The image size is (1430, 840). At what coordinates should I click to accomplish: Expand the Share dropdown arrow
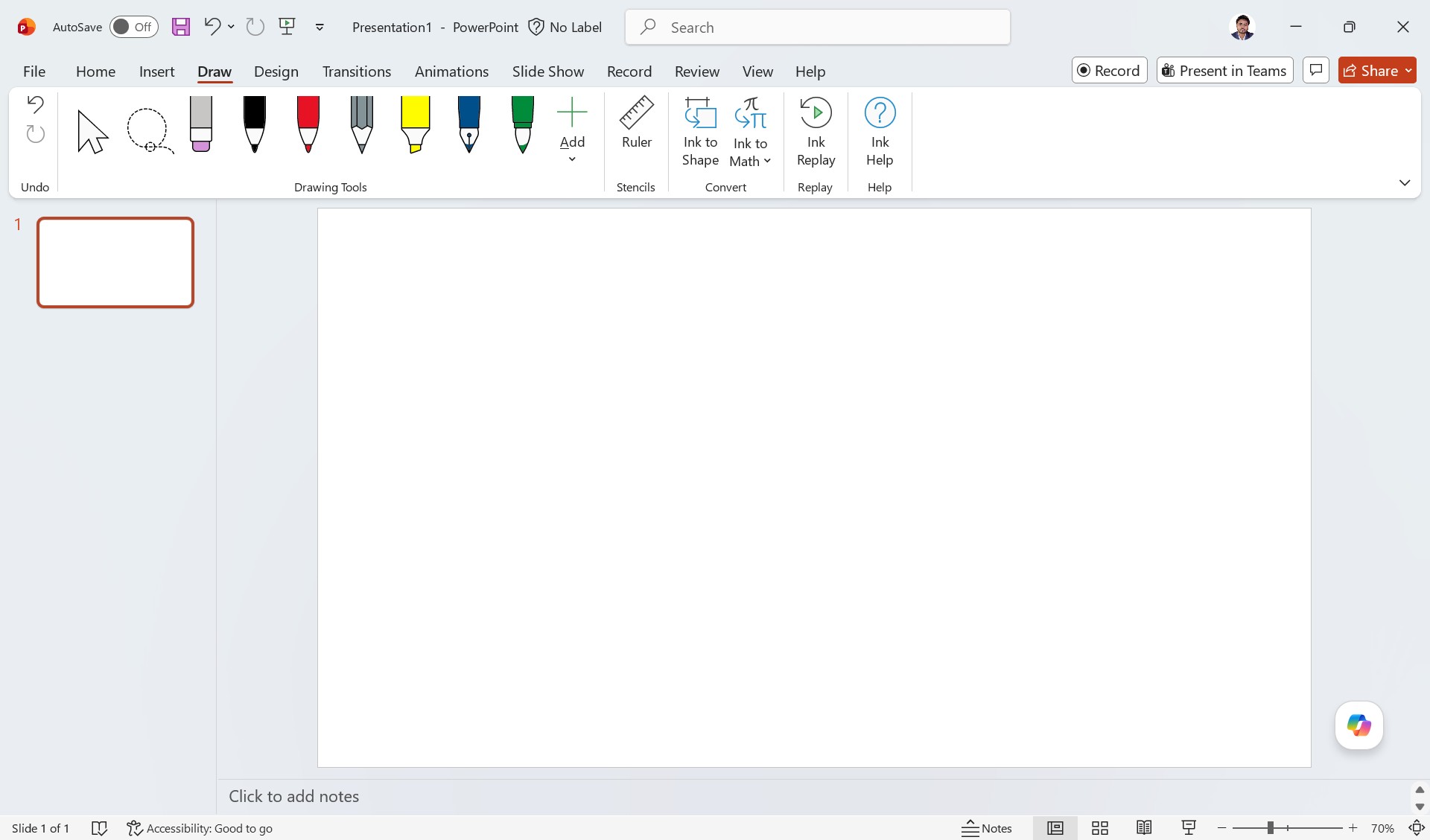click(1408, 70)
